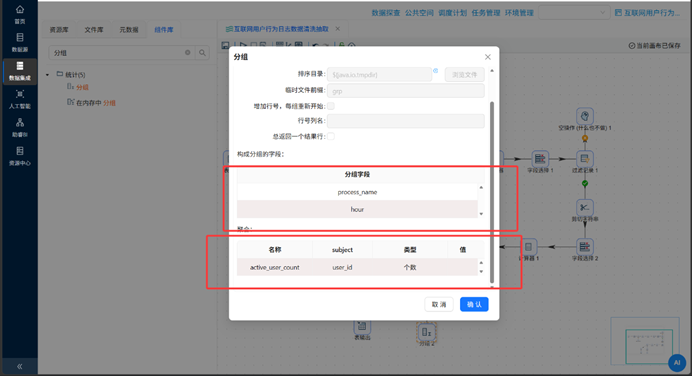The width and height of the screenshot is (692, 376).
Task: Open 调度计划 in the top menu
Action: pyautogui.click(x=452, y=13)
